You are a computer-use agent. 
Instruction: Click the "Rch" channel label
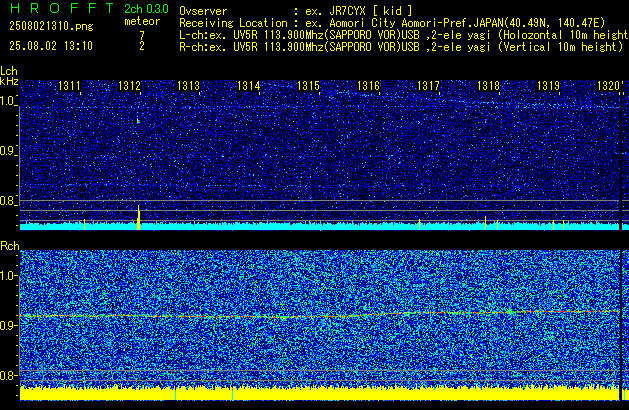click(x=10, y=246)
